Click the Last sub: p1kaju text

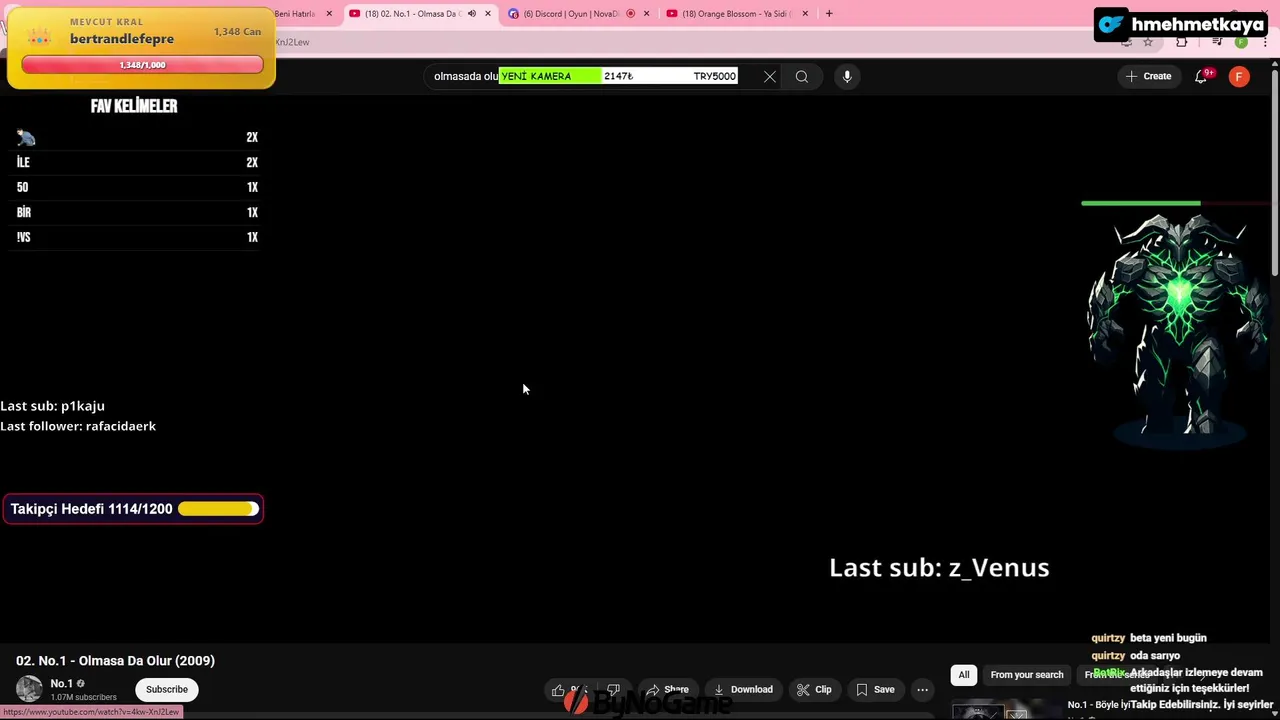pos(52,406)
